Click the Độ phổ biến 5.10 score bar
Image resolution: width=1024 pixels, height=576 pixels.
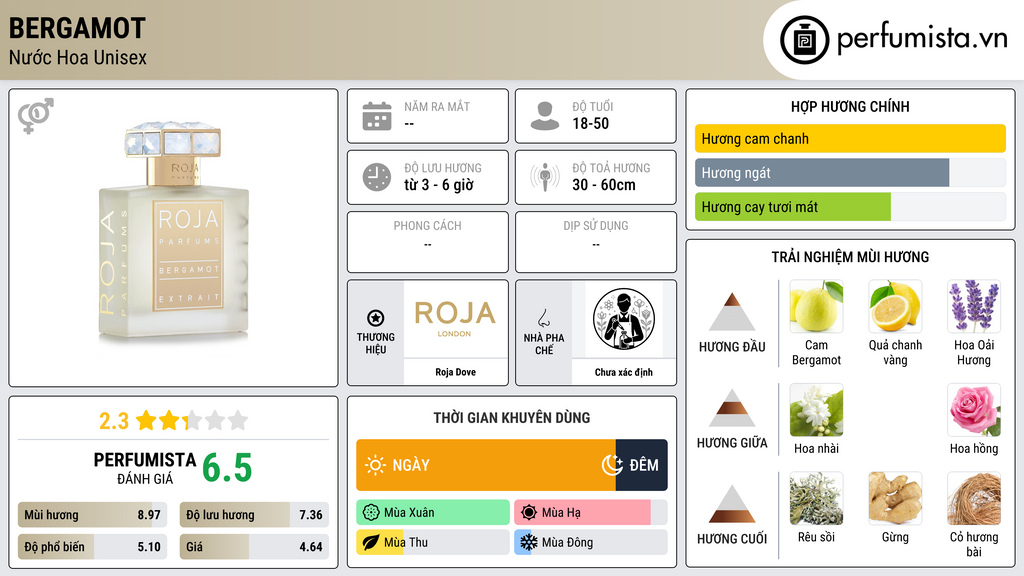pos(93,547)
